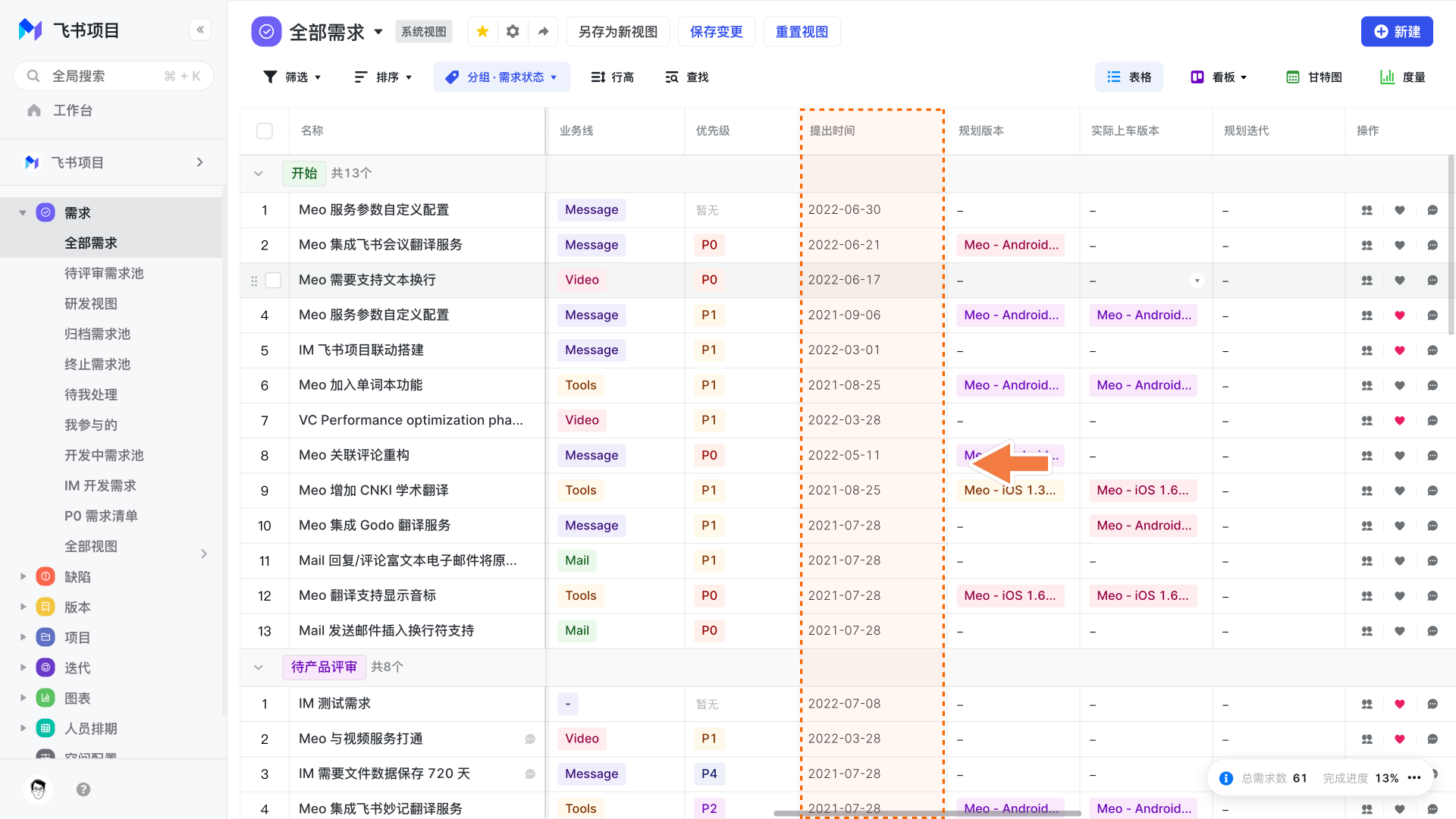Click the 新建 create button

tap(1397, 32)
